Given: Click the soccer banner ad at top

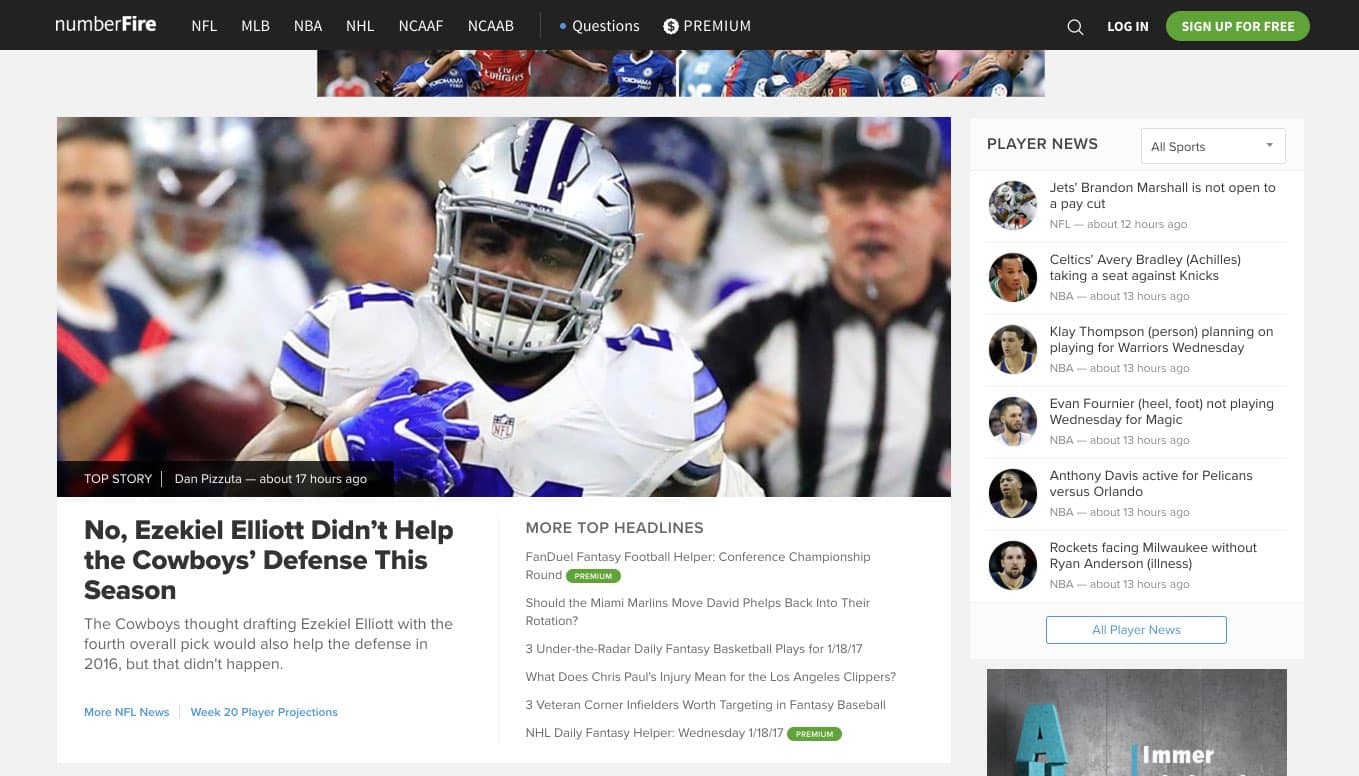Looking at the screenshot, I should point(681,73).
